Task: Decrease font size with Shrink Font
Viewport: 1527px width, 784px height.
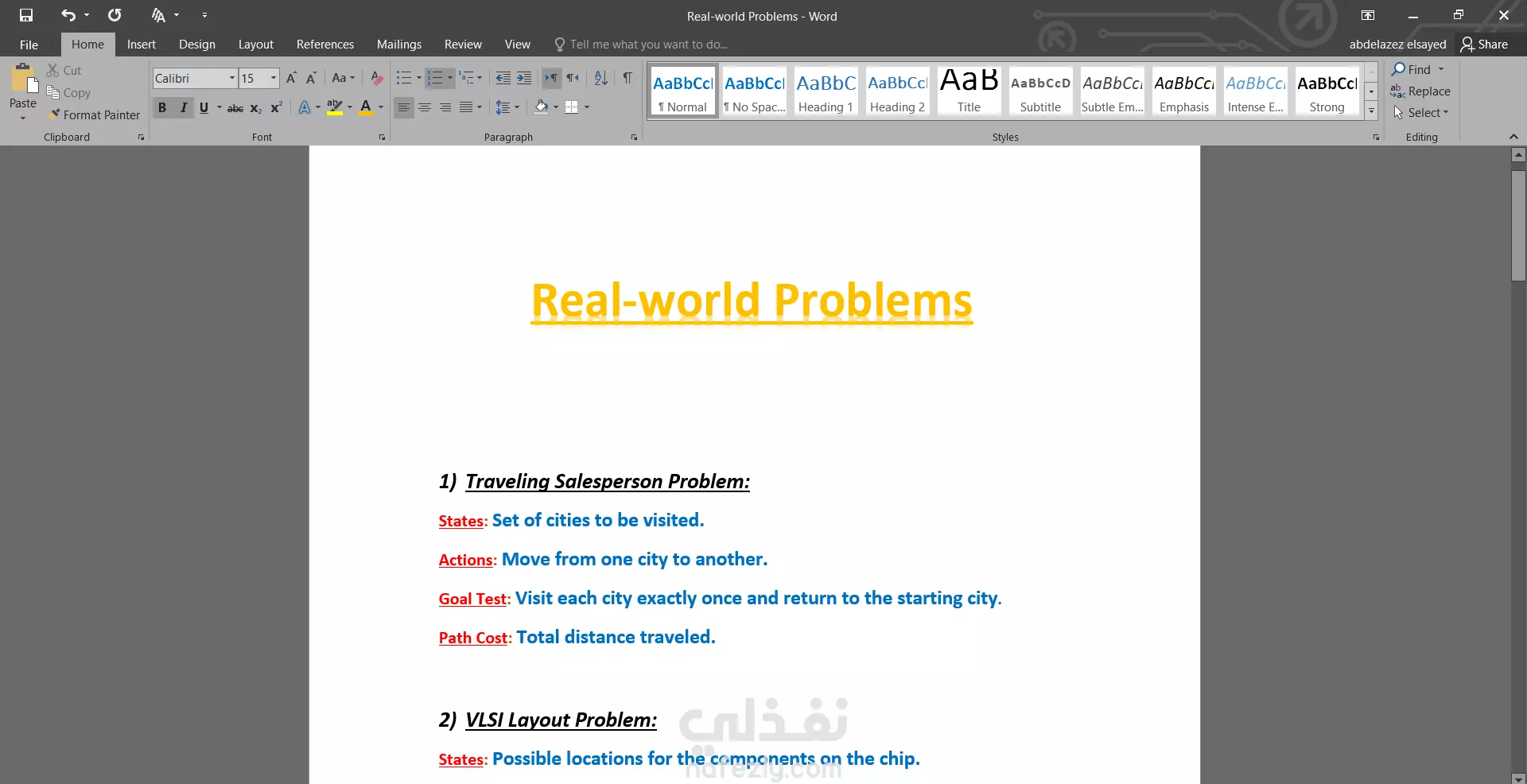Action: click(311, 78)
